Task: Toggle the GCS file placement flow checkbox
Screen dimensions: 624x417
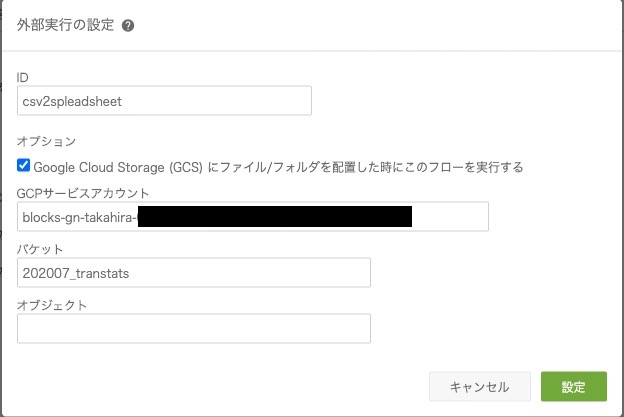Action: 23,165
